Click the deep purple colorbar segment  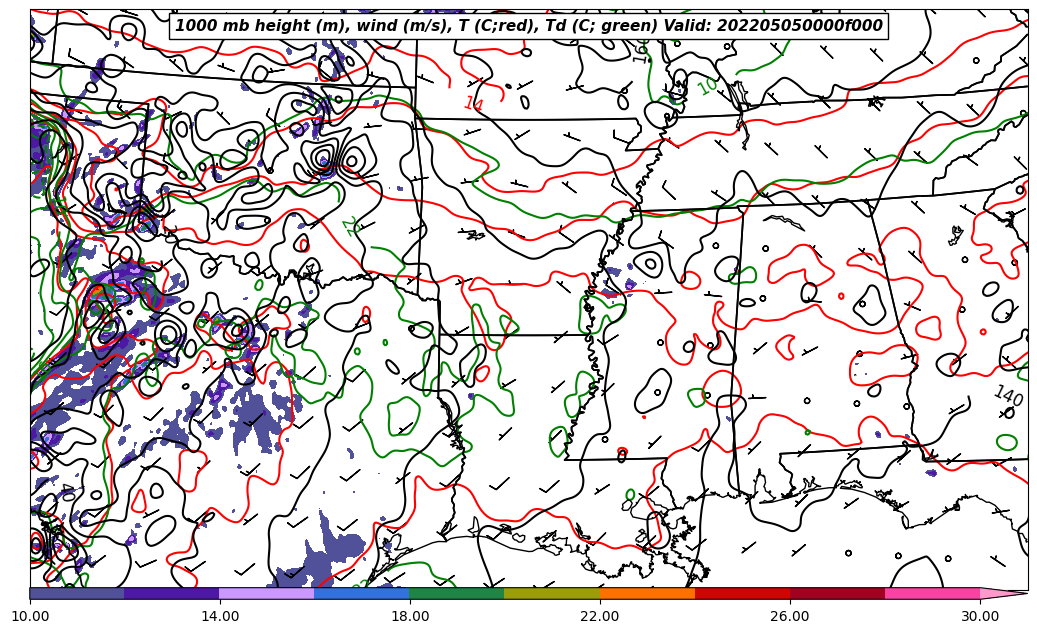click(172, 593)
